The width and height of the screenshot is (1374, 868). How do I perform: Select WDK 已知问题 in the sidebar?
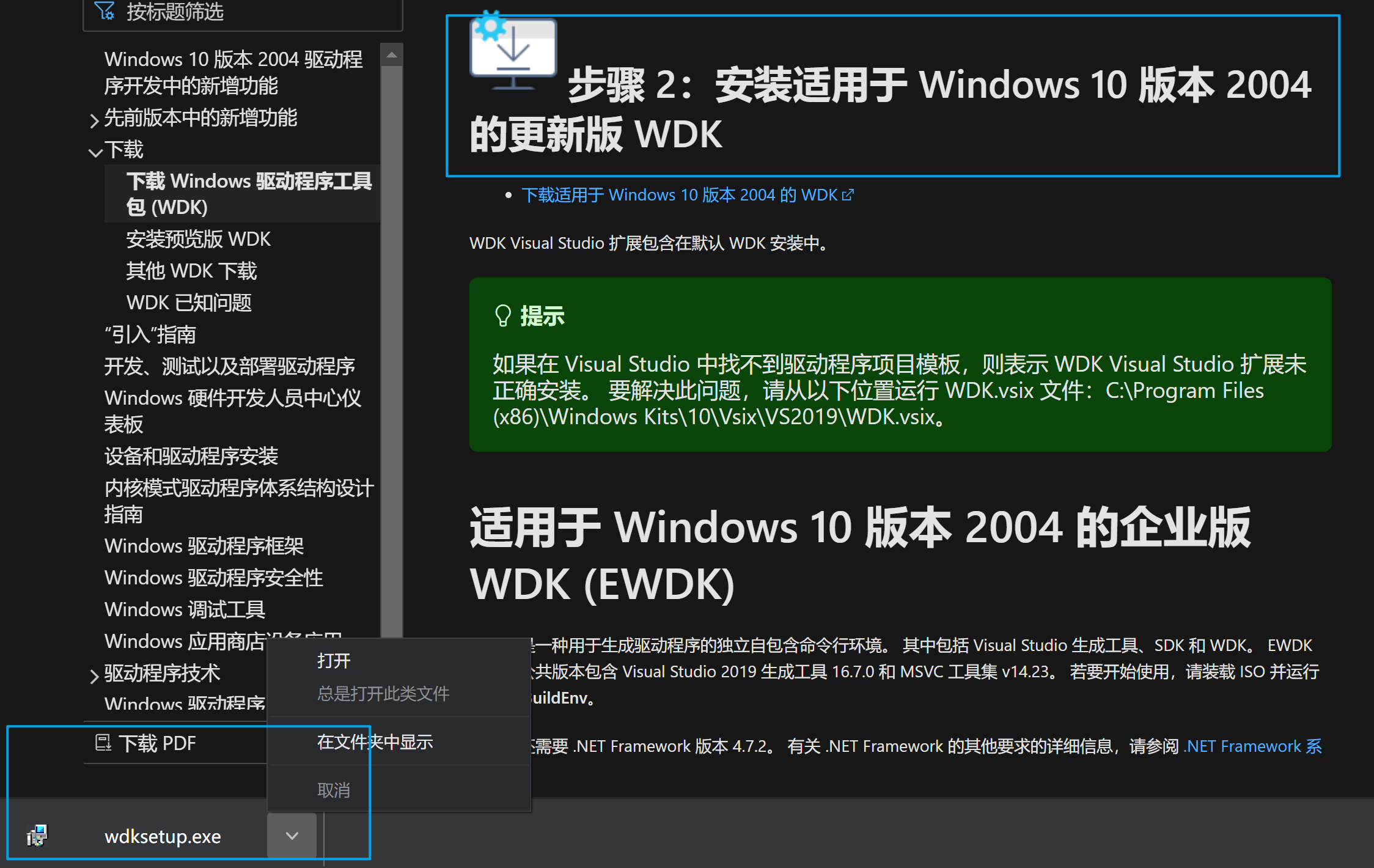click(x=189, y=303)
